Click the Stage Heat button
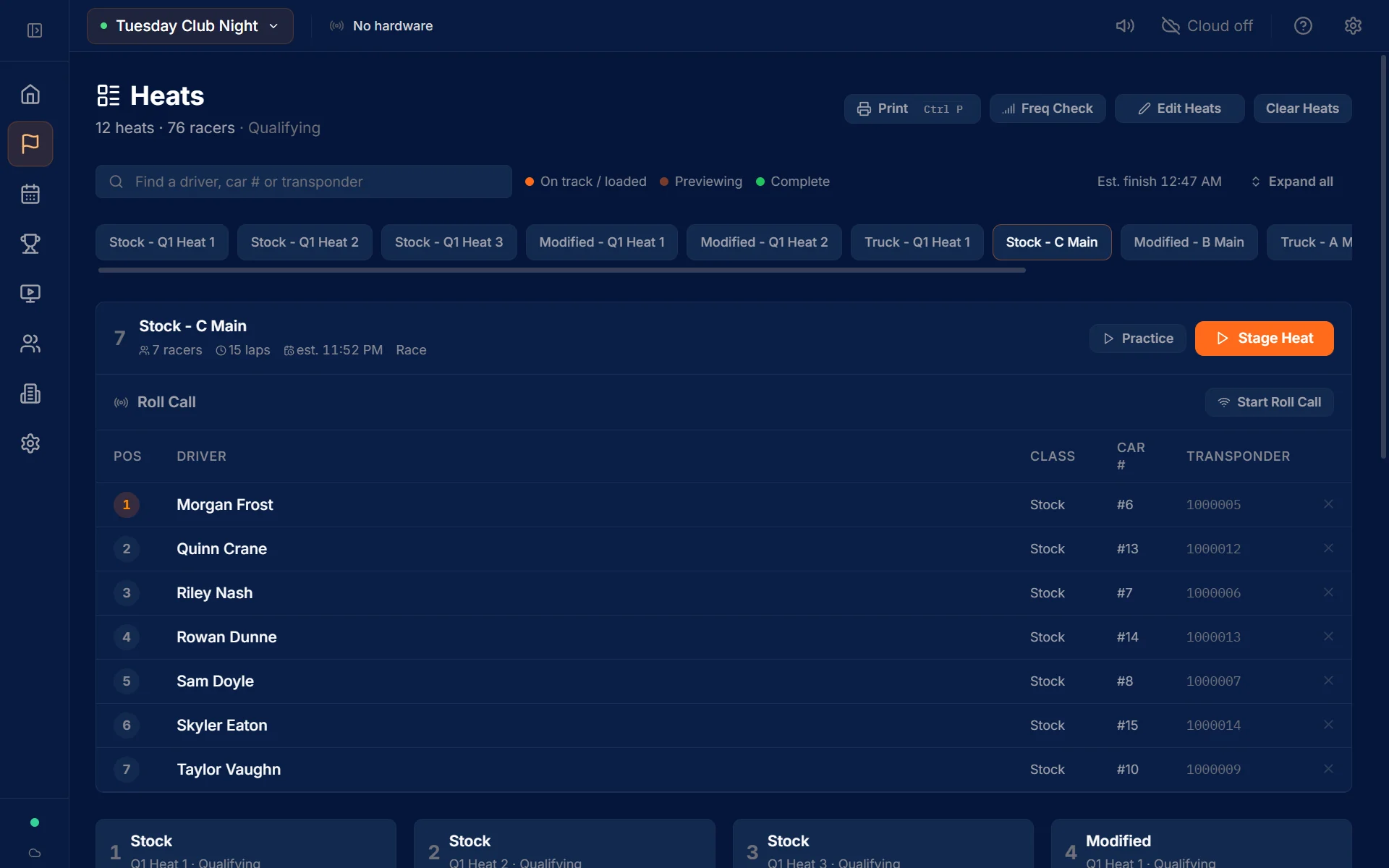Image resolution: width=1389 pixels, height=868 pixels. [x=1264, y=339]
